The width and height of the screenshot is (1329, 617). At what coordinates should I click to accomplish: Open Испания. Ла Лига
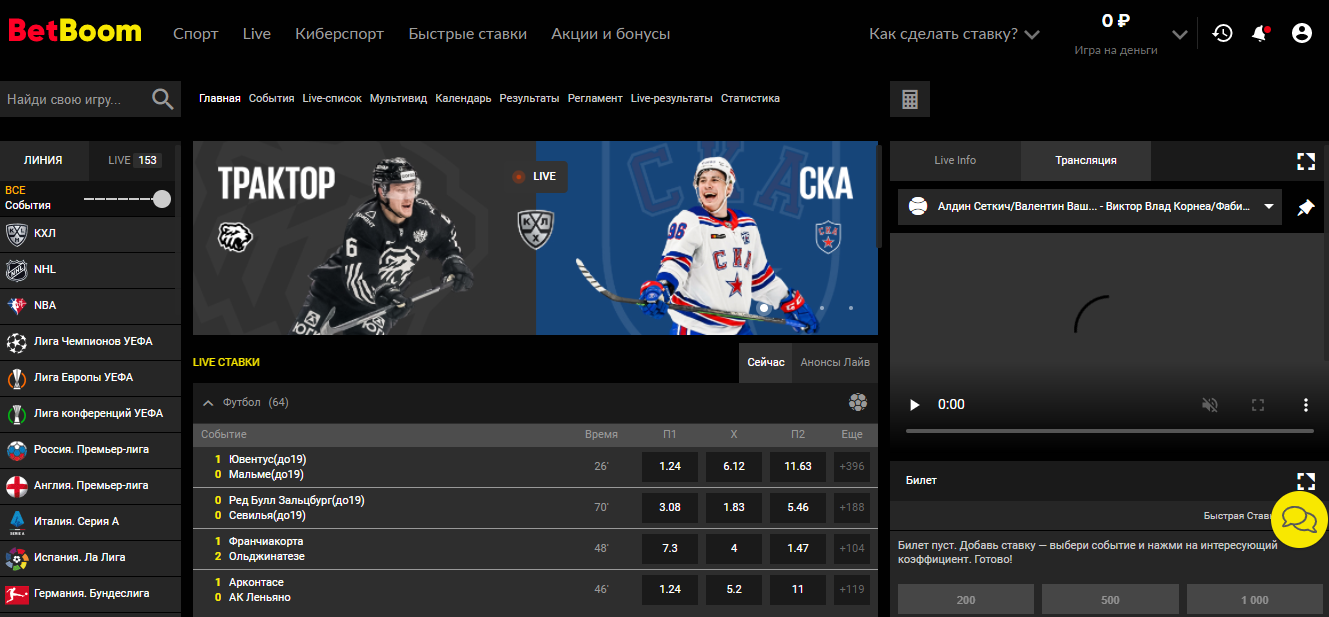click(90, 558)
